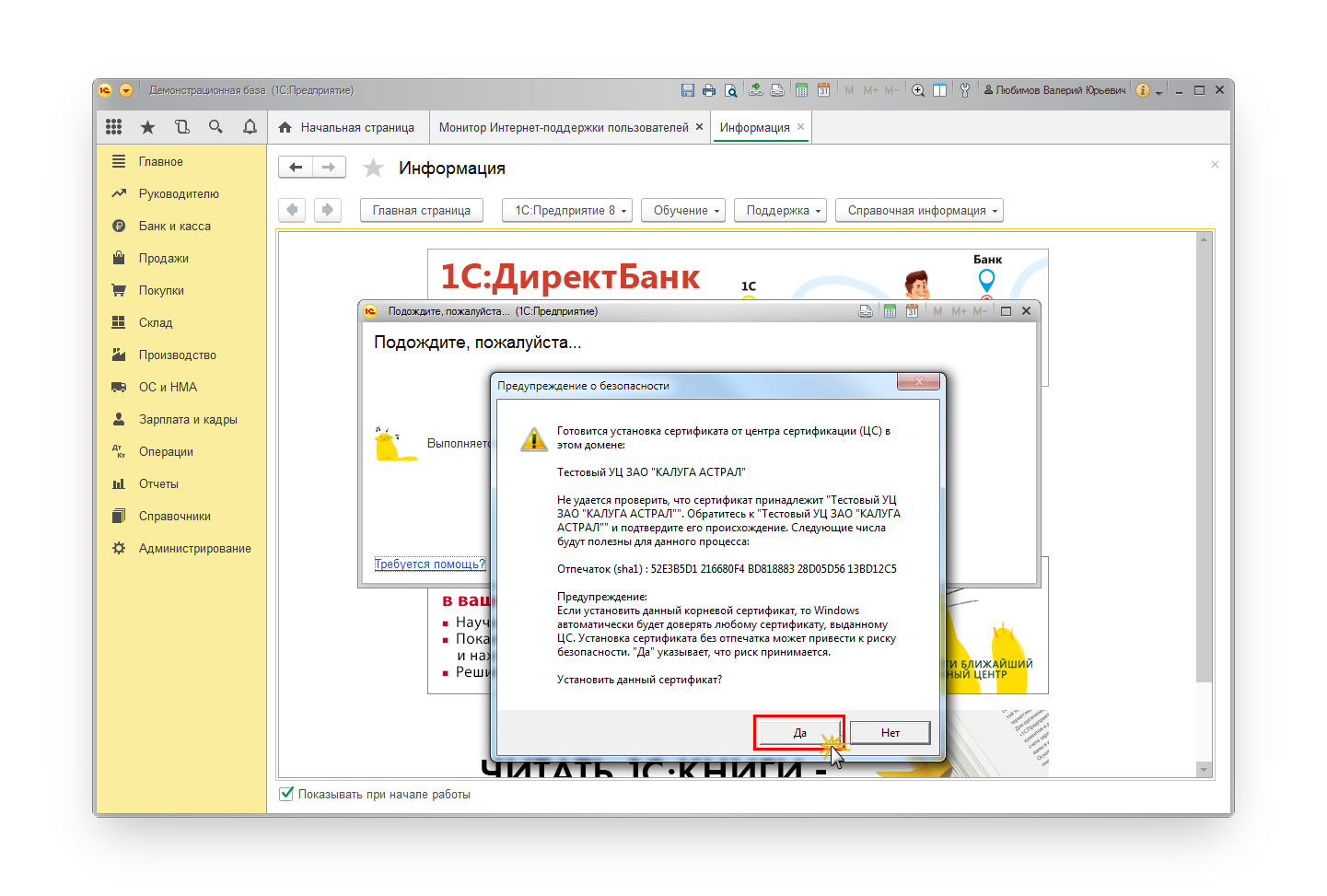1327x896 pixels.
Task: Open Продажи section in sidebar
Action: [180, 259]
